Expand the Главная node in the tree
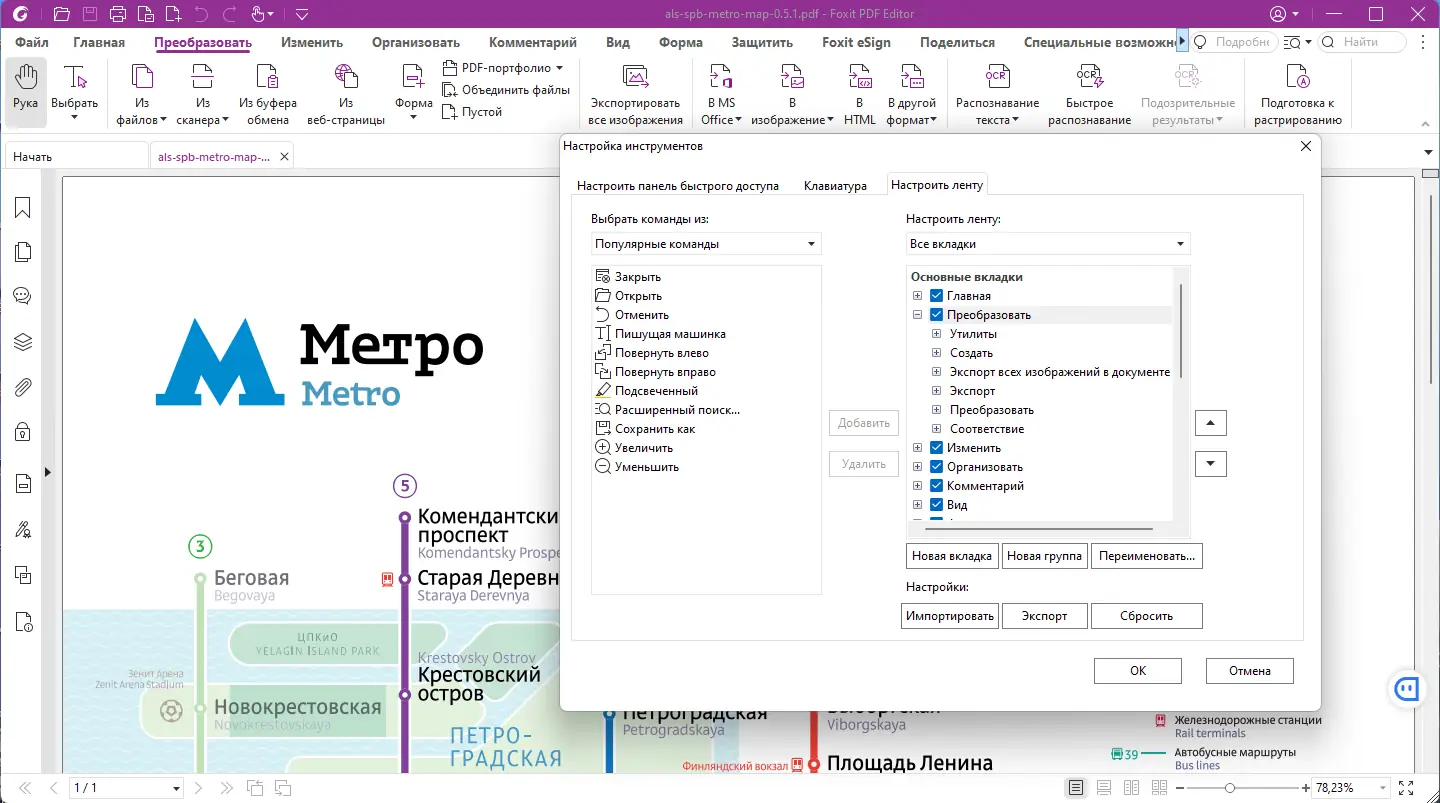This screenshot has height=803, width=1440. pos(918,296)
